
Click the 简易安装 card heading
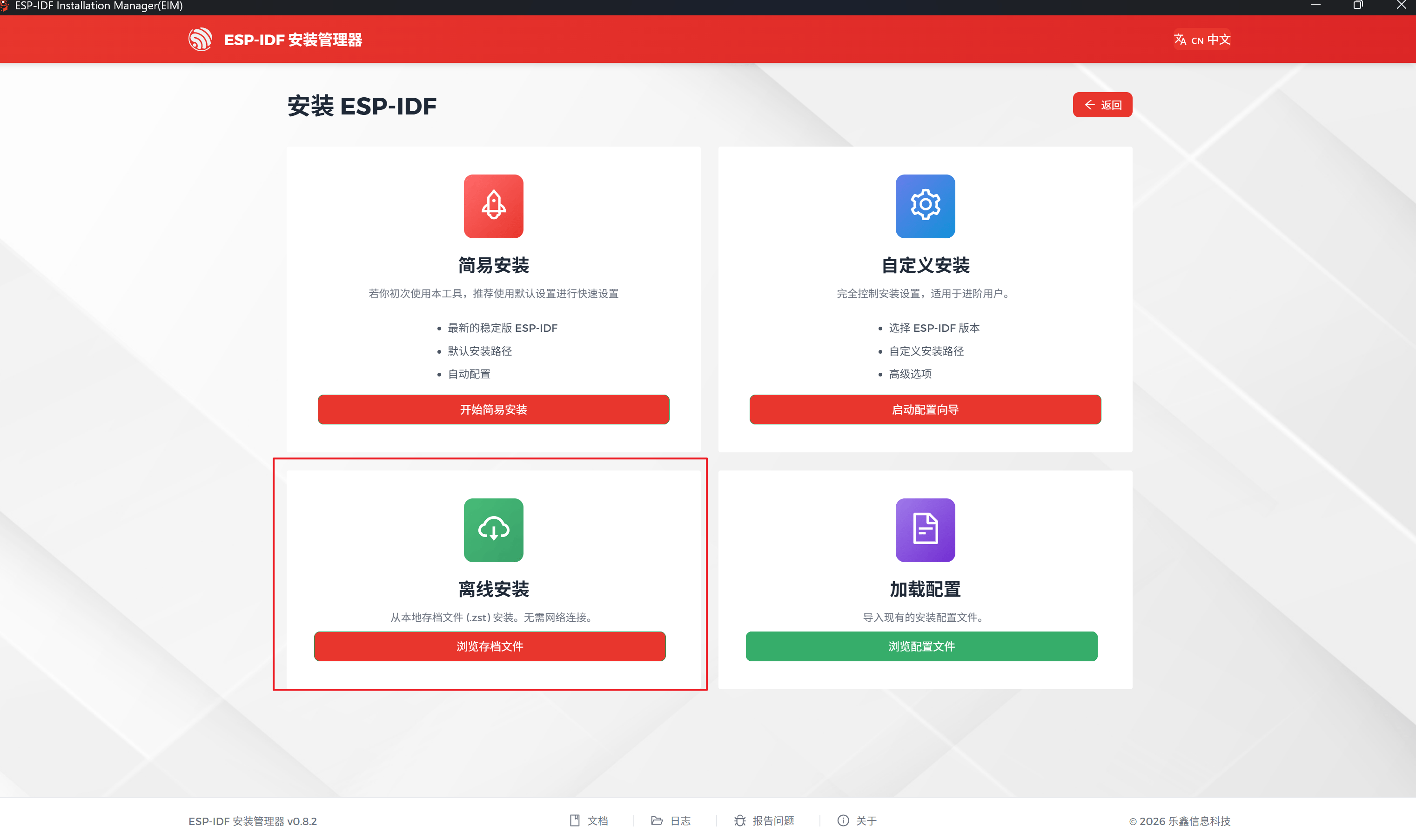tap(493, 265)
